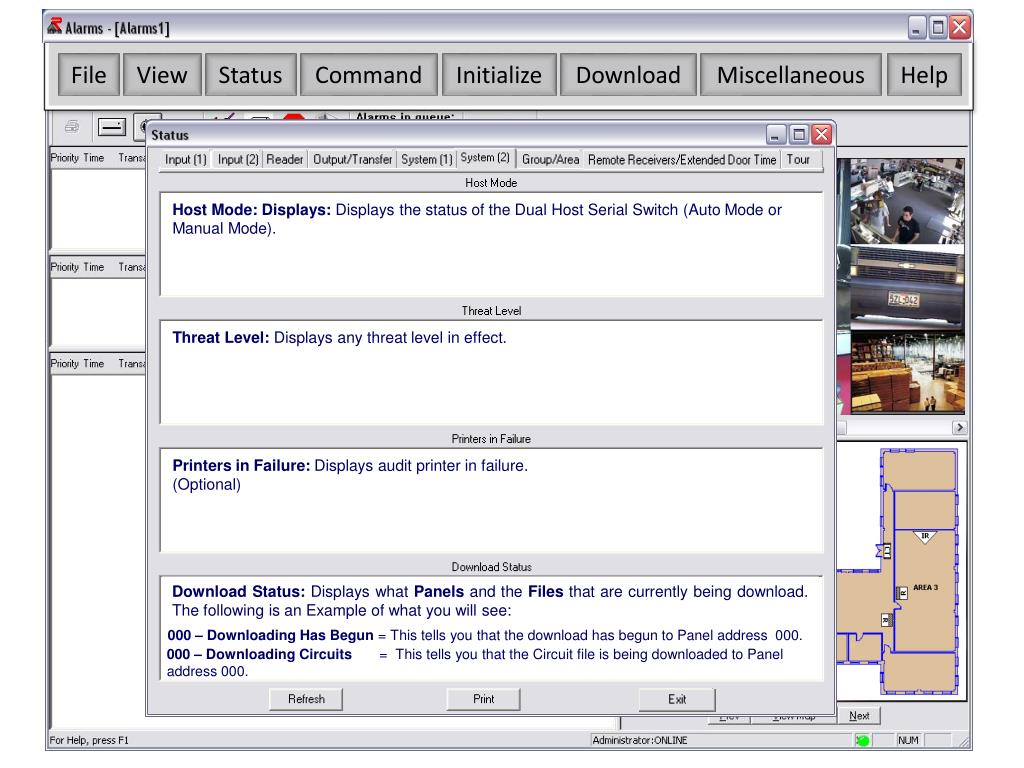Switch to the Input (1) tab
Image resolution: width=1024 pixels, height=768 pixels.
pos(185,160)
